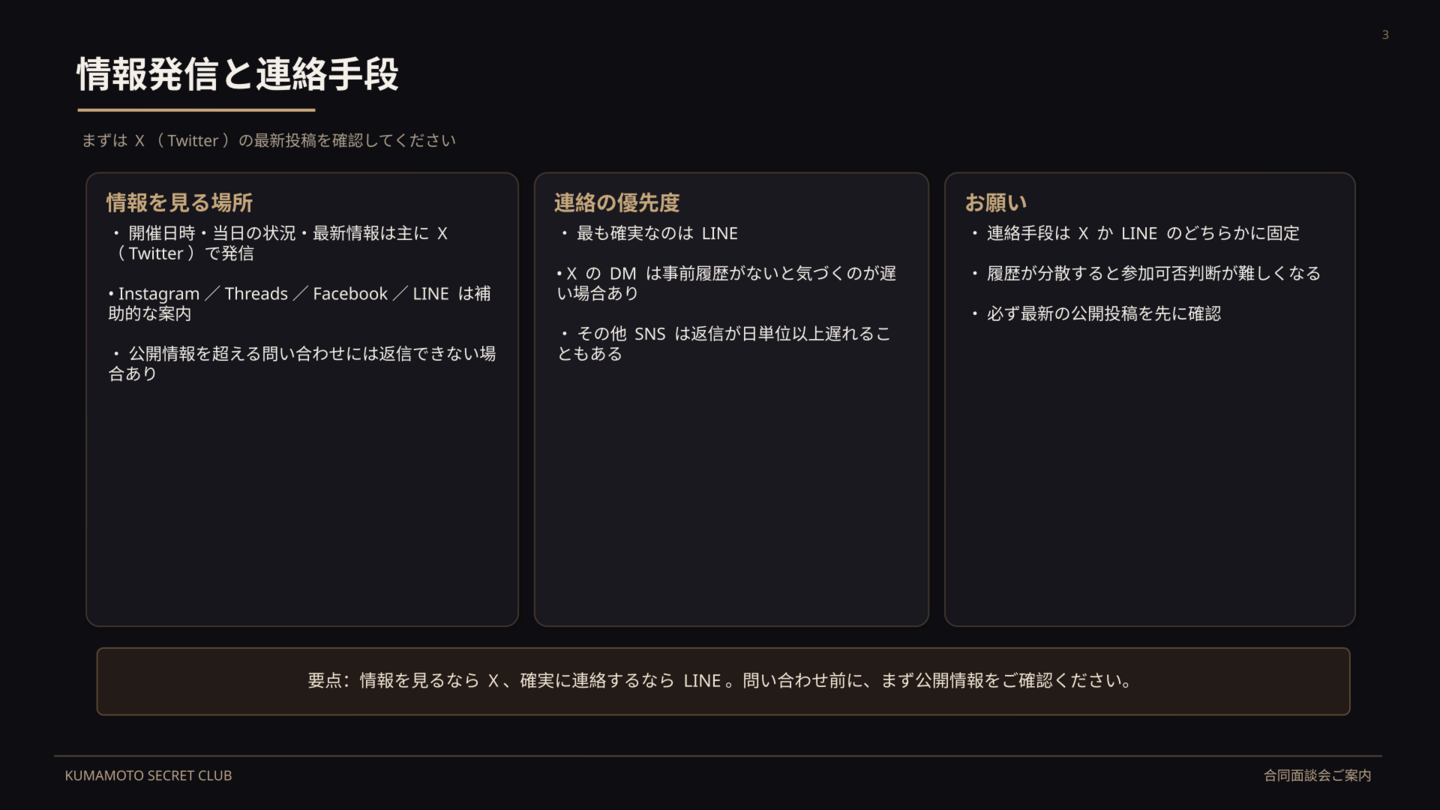Click the footer divider line
The height and width of the screenshot is (810, 1440).
click(x=718, y=756)
